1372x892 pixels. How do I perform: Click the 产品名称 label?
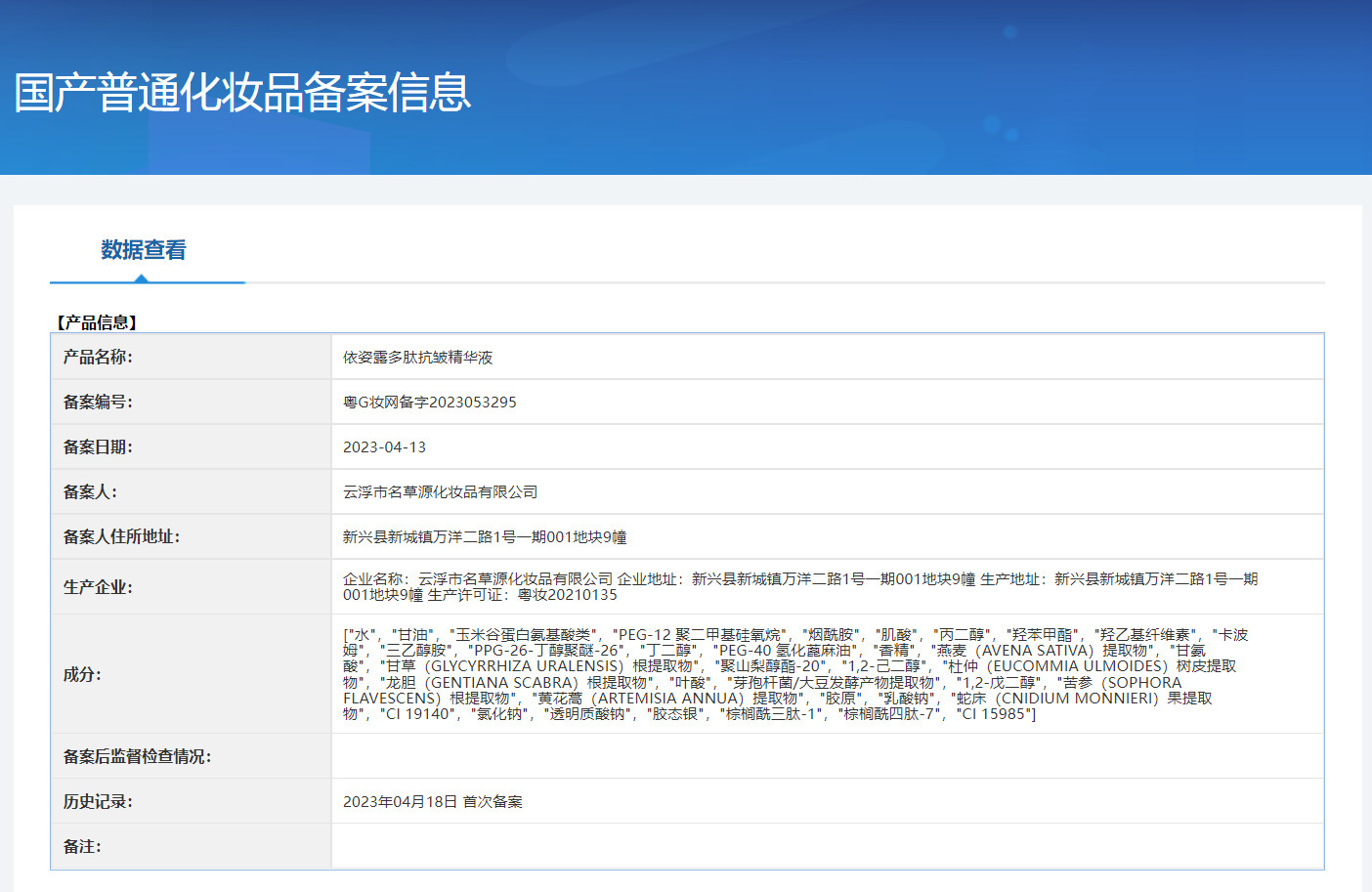pyautogui.click(x=98, y=358)
